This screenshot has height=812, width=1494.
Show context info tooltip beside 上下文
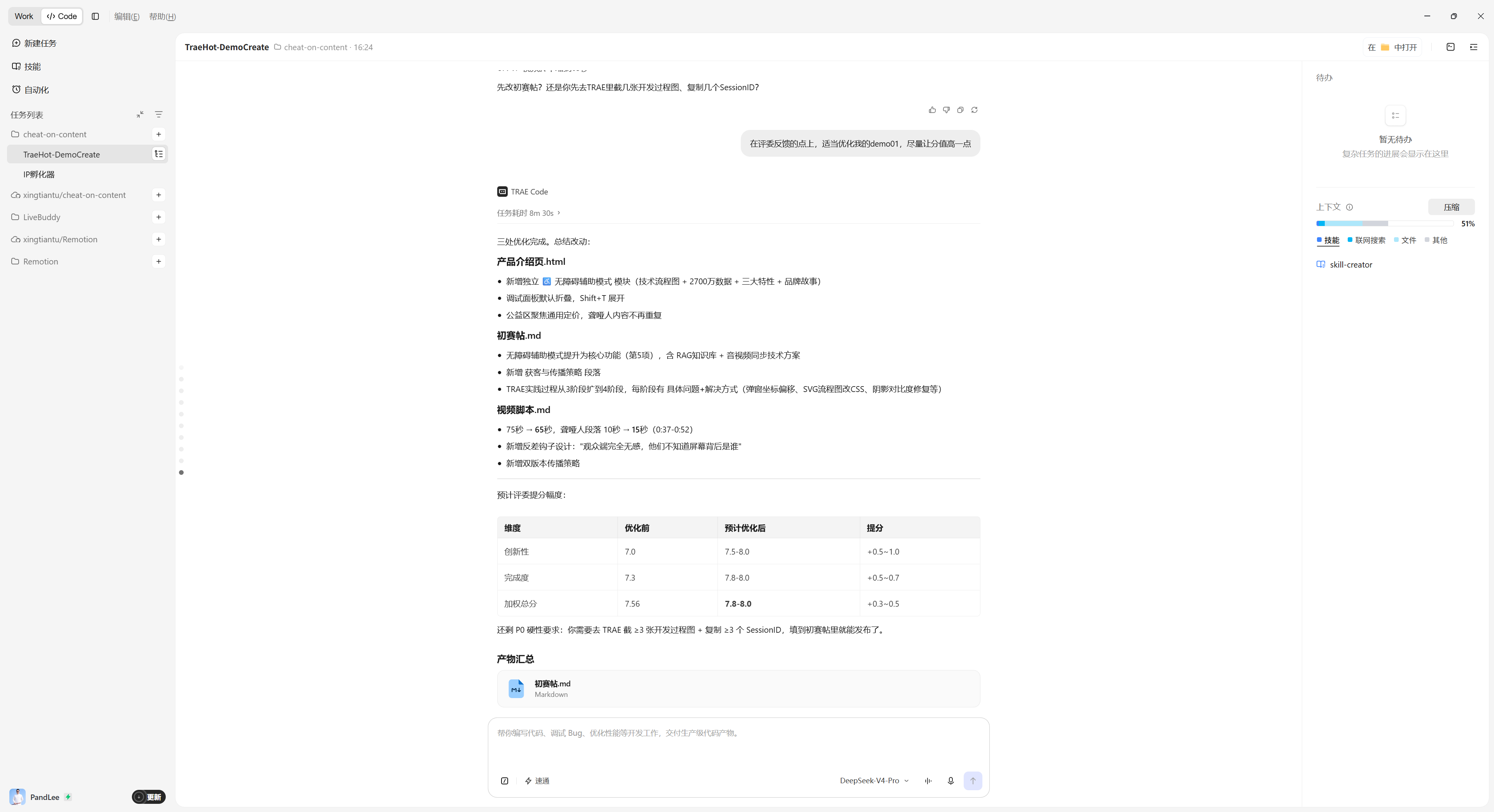pyautogui.click(x=1350, y=208)
